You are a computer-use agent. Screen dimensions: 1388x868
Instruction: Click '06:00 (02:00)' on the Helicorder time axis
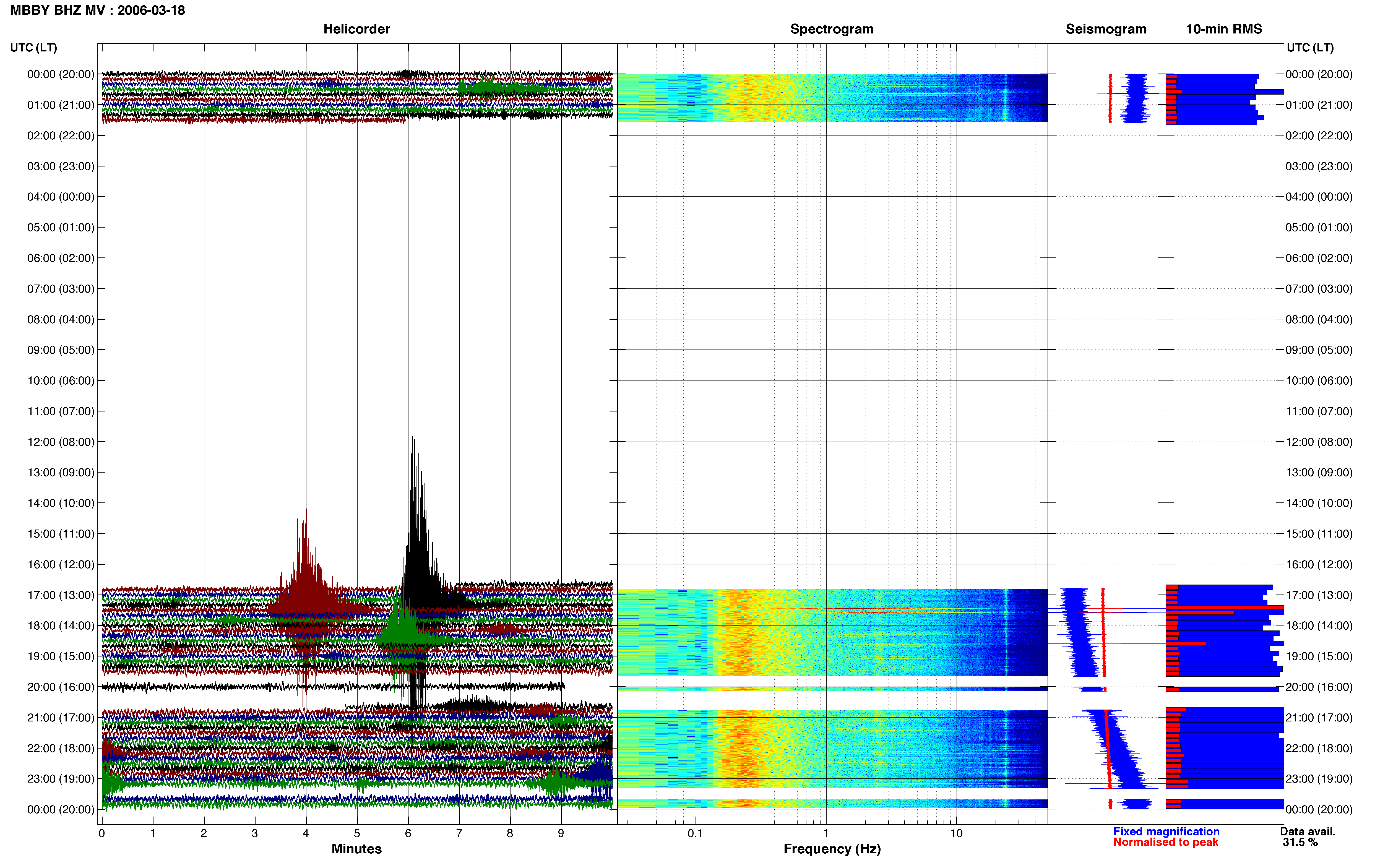coord(61,258)
